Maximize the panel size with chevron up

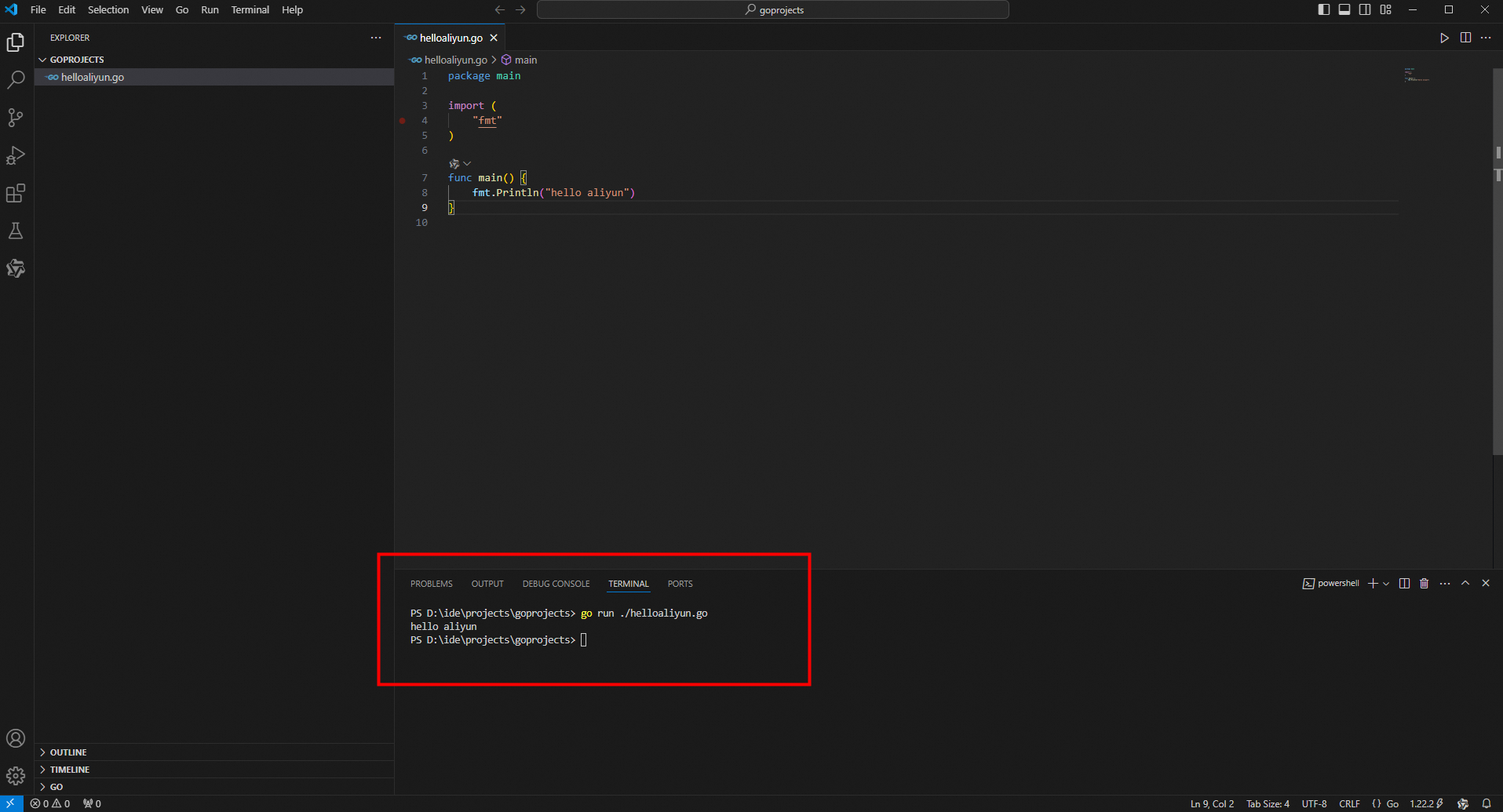click(x=1465, y=583)
